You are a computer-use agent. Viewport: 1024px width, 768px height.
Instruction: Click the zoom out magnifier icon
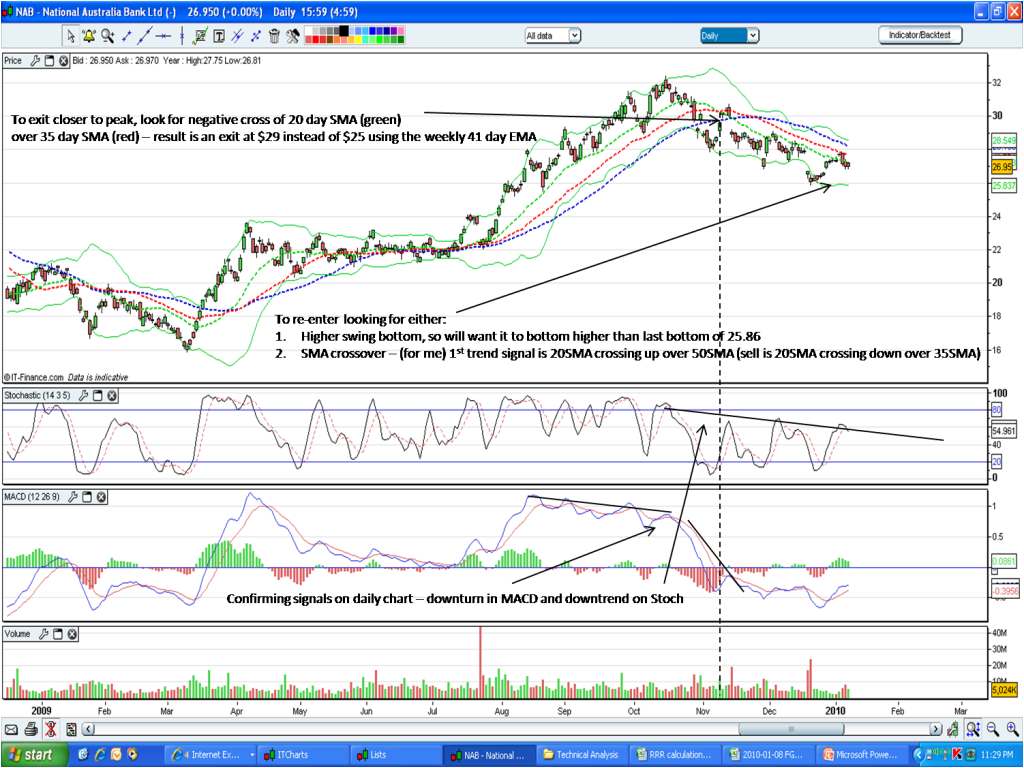coord(993,729)
